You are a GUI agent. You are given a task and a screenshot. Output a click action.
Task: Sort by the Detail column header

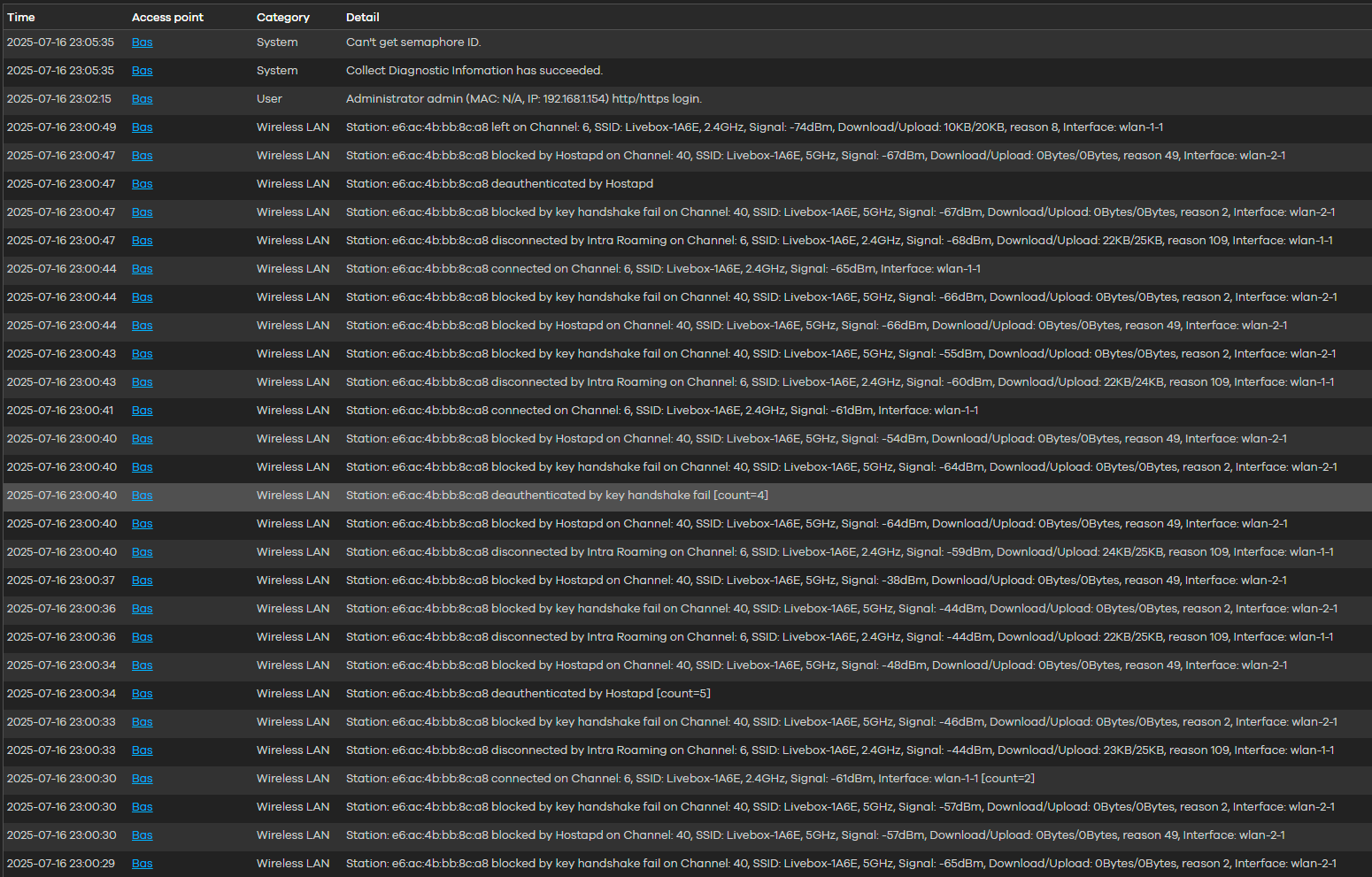363,17
